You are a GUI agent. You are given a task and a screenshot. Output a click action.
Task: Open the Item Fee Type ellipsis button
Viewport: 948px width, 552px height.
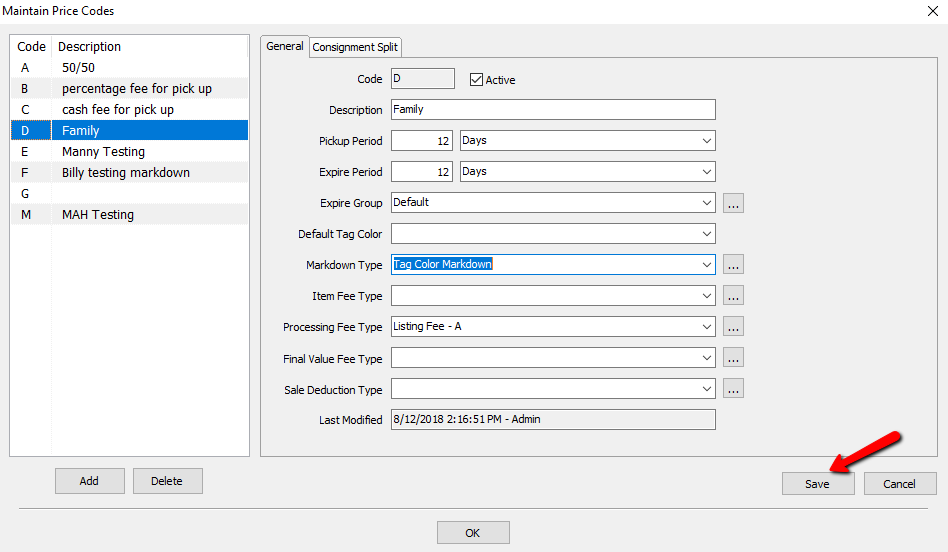point(733,296)
